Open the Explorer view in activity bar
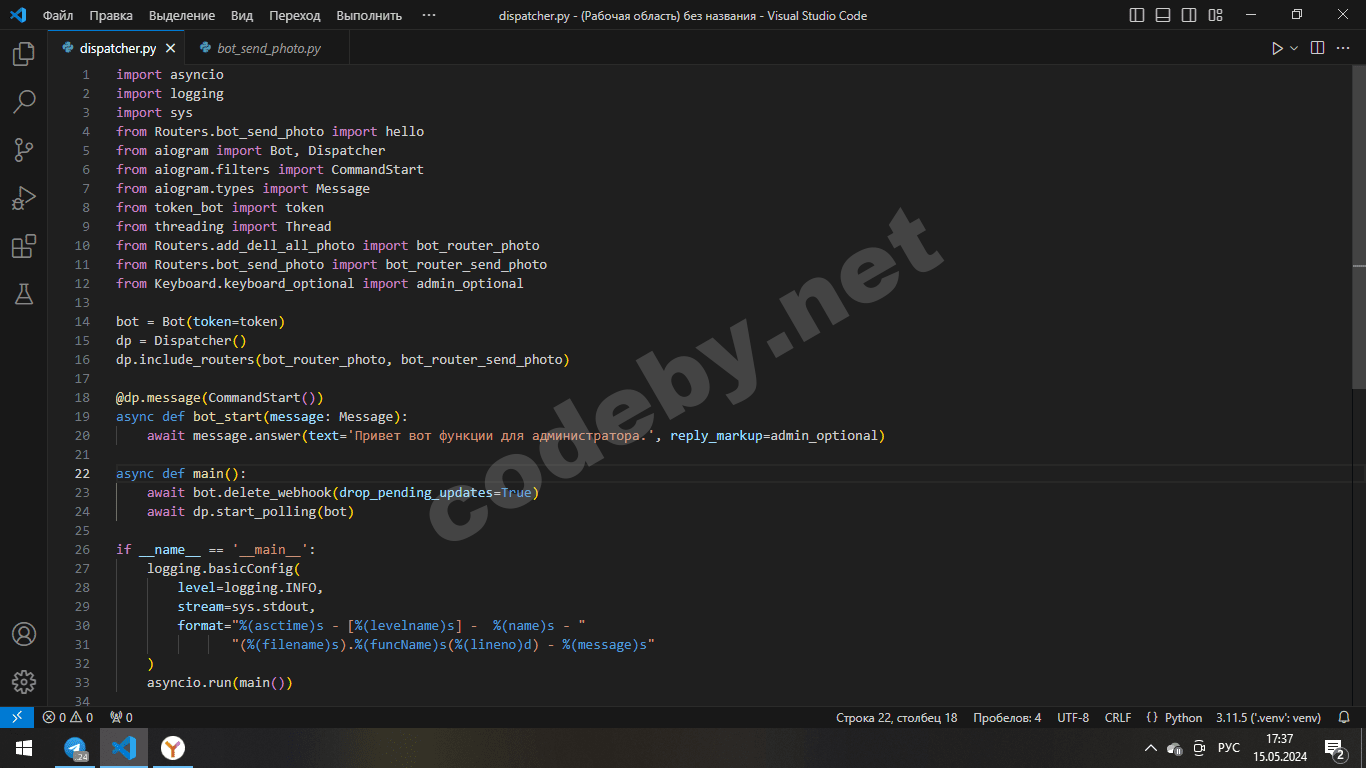The image size is (1366, 768). point(24,54)
